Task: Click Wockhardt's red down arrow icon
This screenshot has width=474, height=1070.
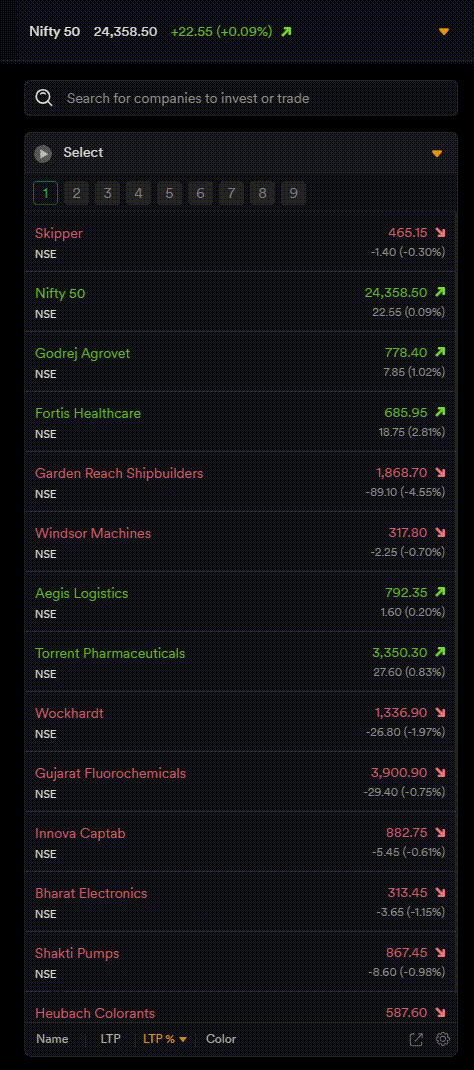Action: (x=441, y=712)
